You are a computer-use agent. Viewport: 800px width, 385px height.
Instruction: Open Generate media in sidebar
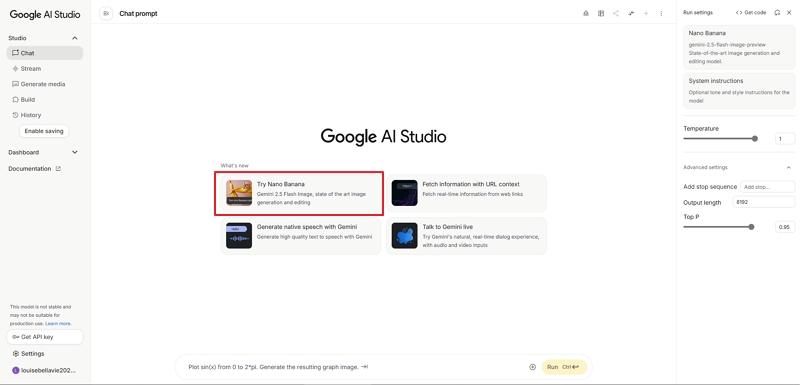click(45, 84)
